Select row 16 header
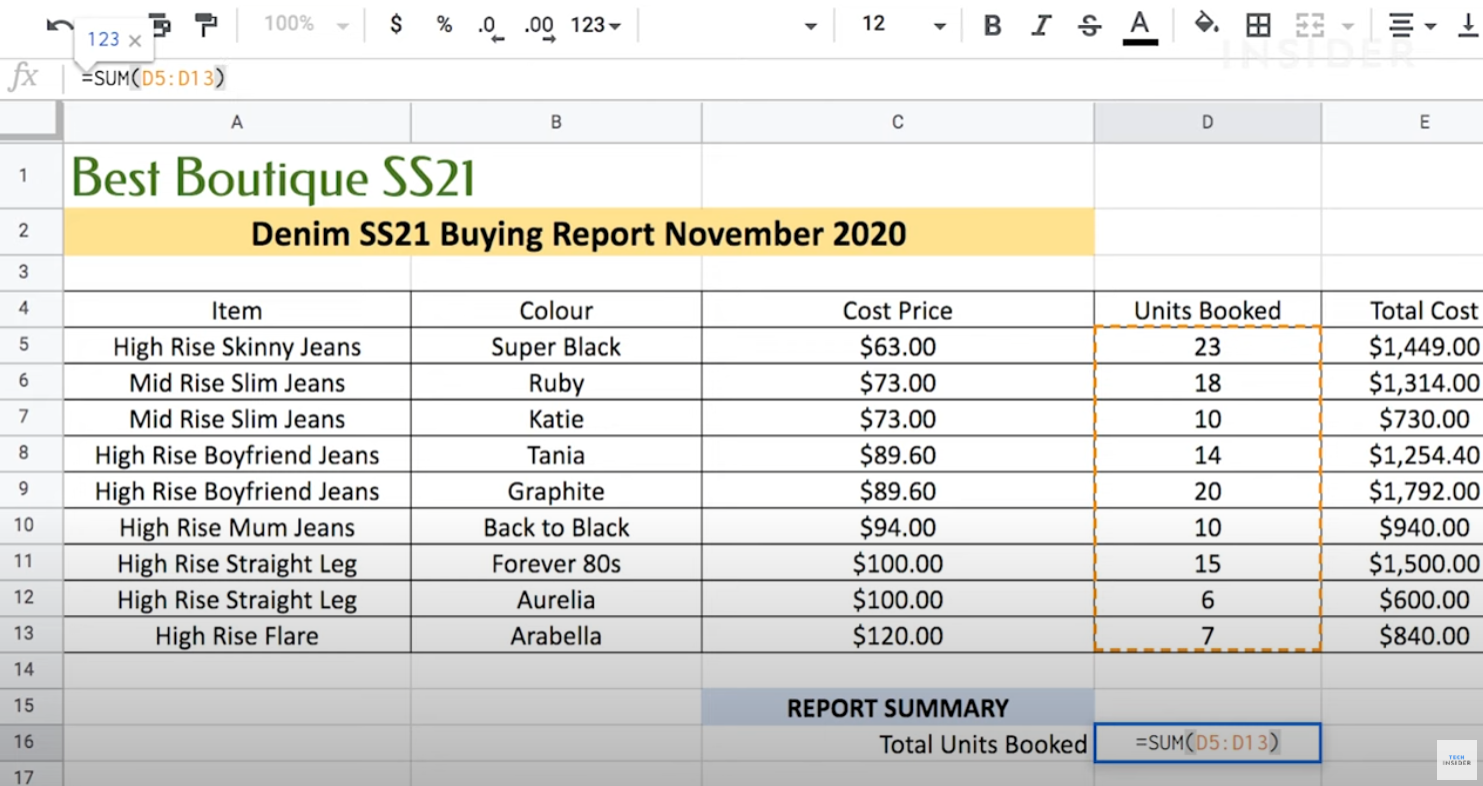This screenshot has height=786, width=1483. click(32, 742)
